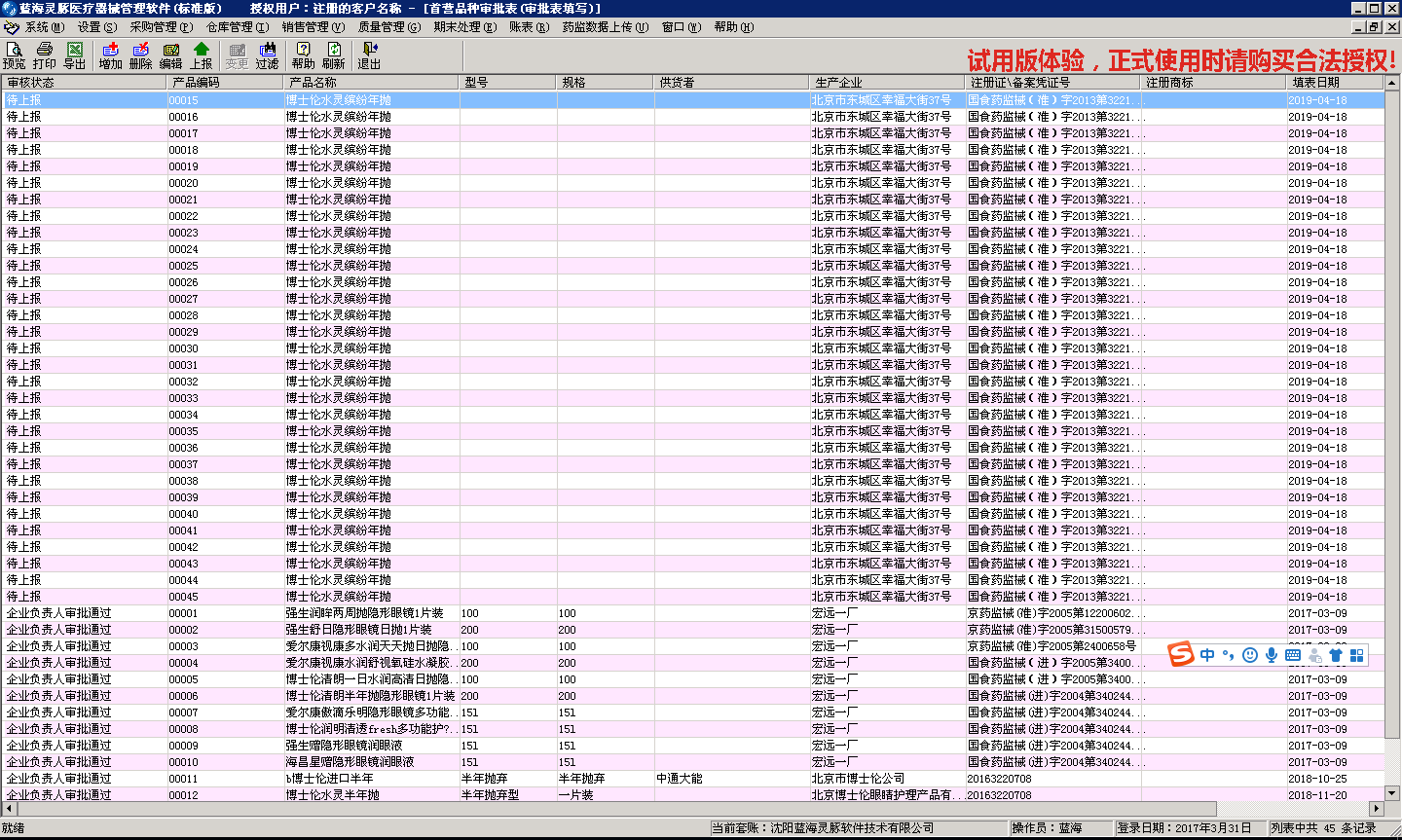Click the 预览 (Preview) toolbar icon

[15, 55]
